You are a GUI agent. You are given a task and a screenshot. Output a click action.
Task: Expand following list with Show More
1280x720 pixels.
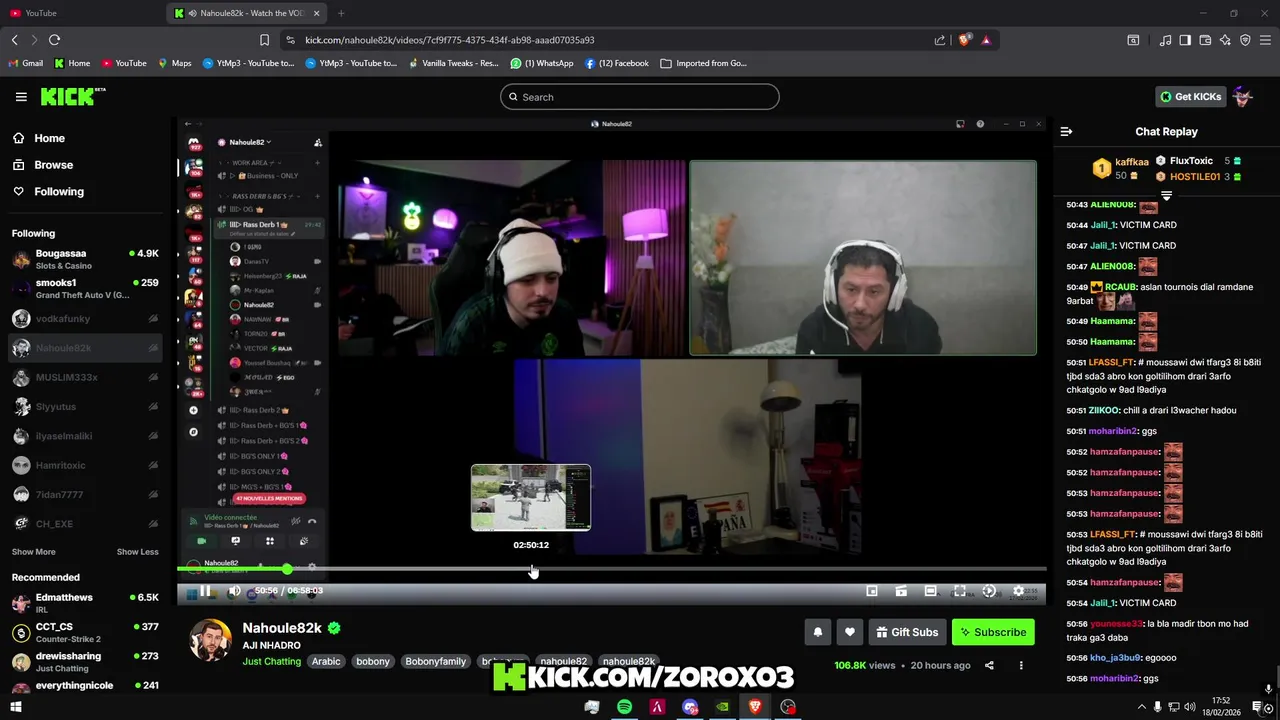click(33, 552)
